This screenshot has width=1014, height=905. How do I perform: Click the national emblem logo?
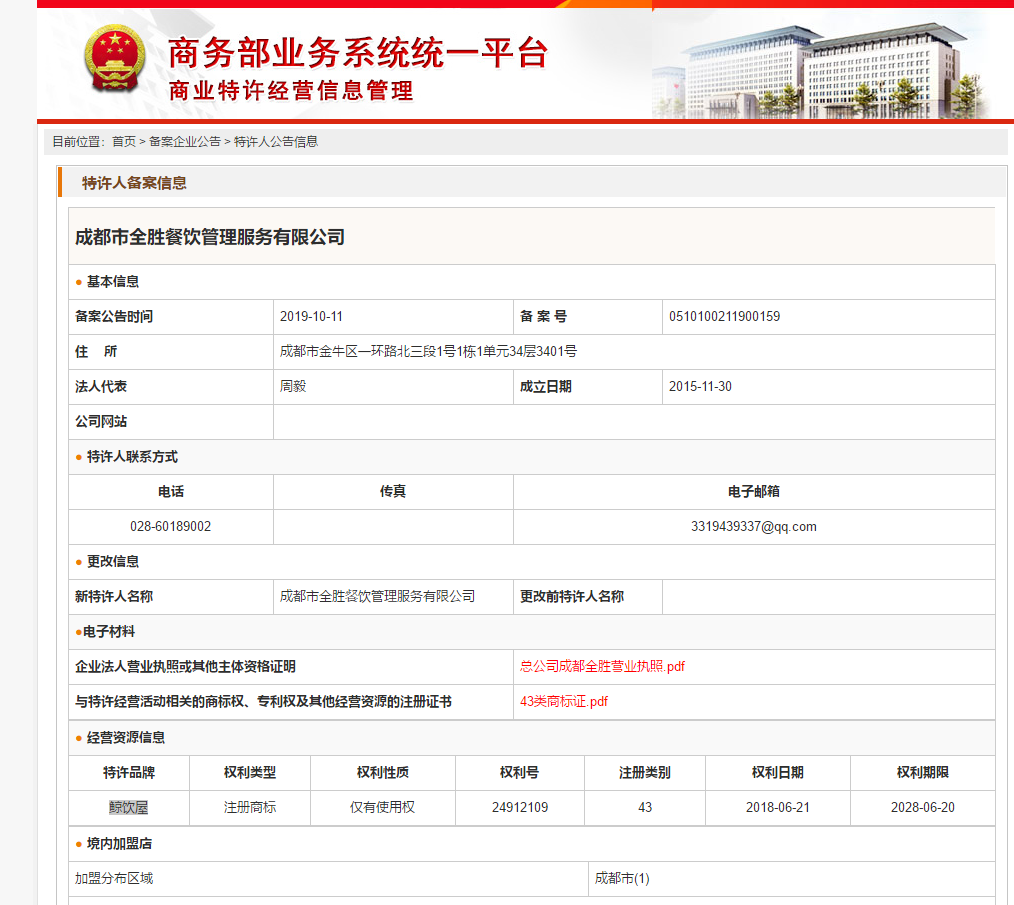115,58
